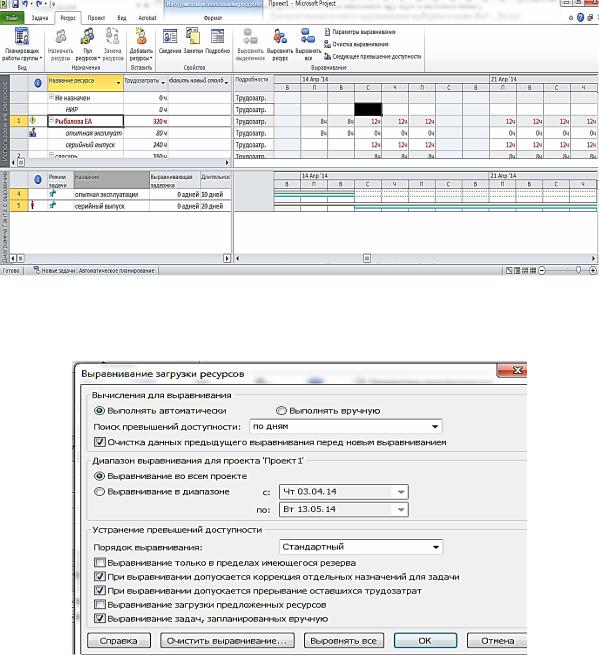Select Выравнивание в диапазоне option
The width and height of the screenshot is (599, 655).
[x=99, y=491]
